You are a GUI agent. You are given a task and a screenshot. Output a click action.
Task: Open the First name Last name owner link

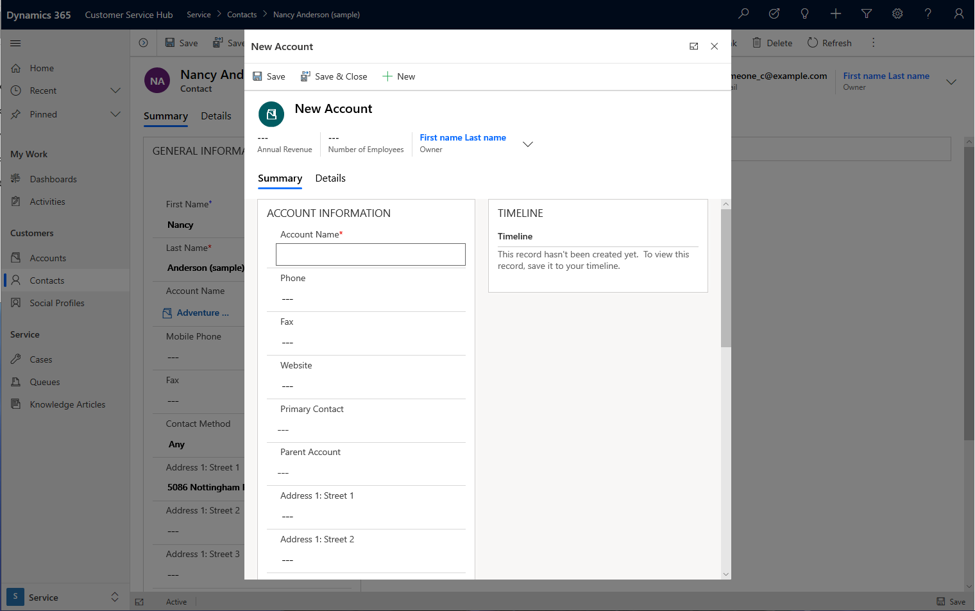[x=462, y=137]
